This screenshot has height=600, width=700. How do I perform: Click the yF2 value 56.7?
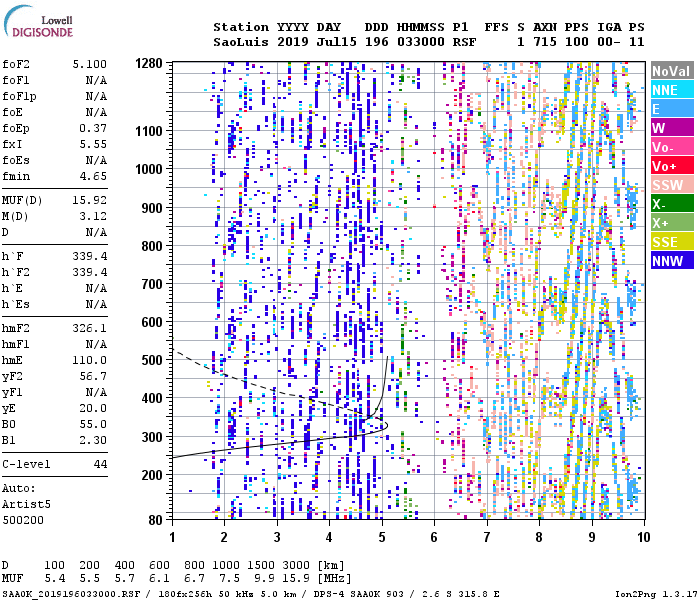point(93,376)
